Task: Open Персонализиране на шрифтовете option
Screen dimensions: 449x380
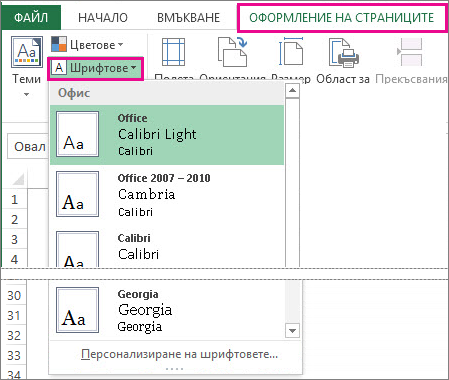Action: tap(179, 354)
